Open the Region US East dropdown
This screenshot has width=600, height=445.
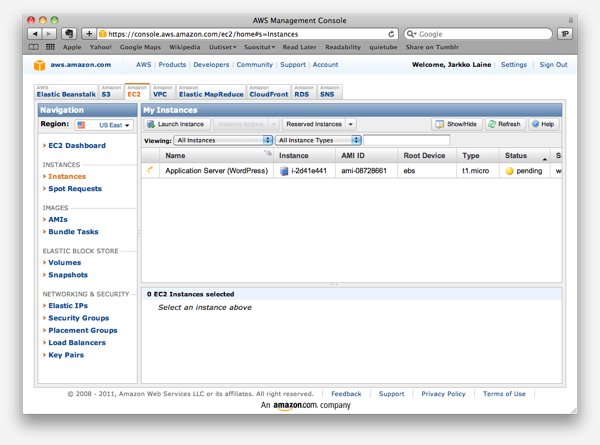(x=102, y=125)
